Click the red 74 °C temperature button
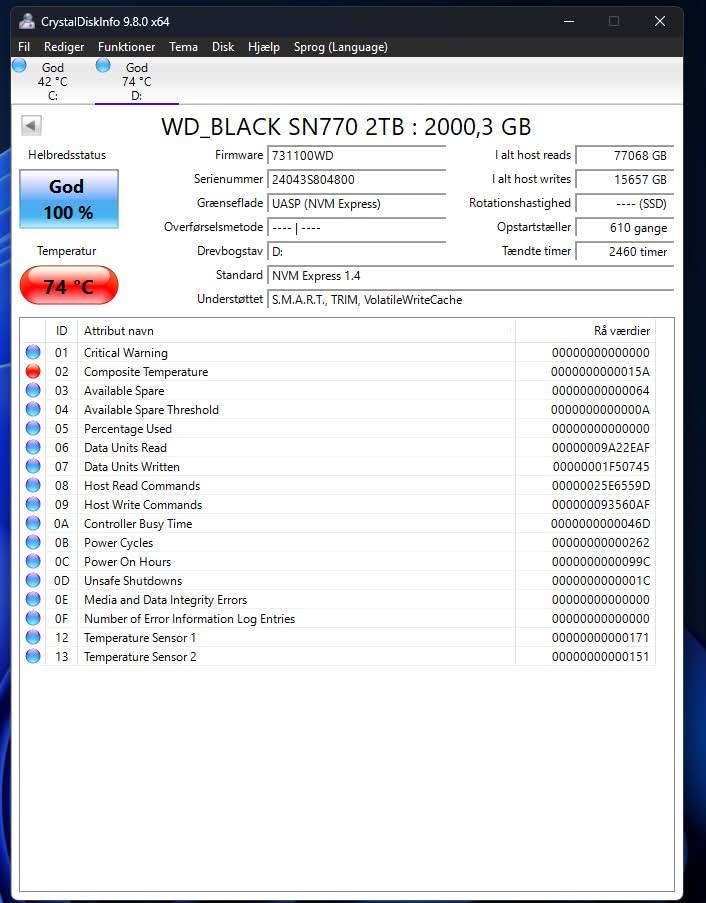This screenshot has width=706, height=903. (x=69, y=285)
